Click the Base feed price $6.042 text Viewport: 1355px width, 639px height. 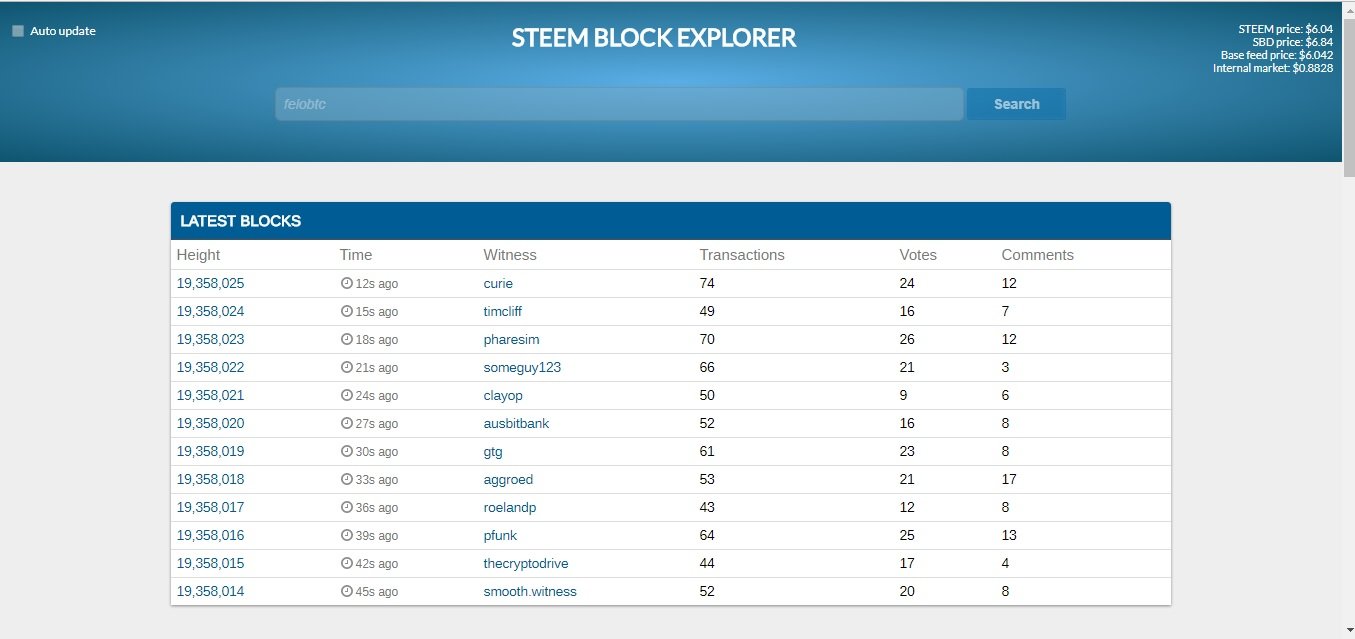(x=1277, y=55)
